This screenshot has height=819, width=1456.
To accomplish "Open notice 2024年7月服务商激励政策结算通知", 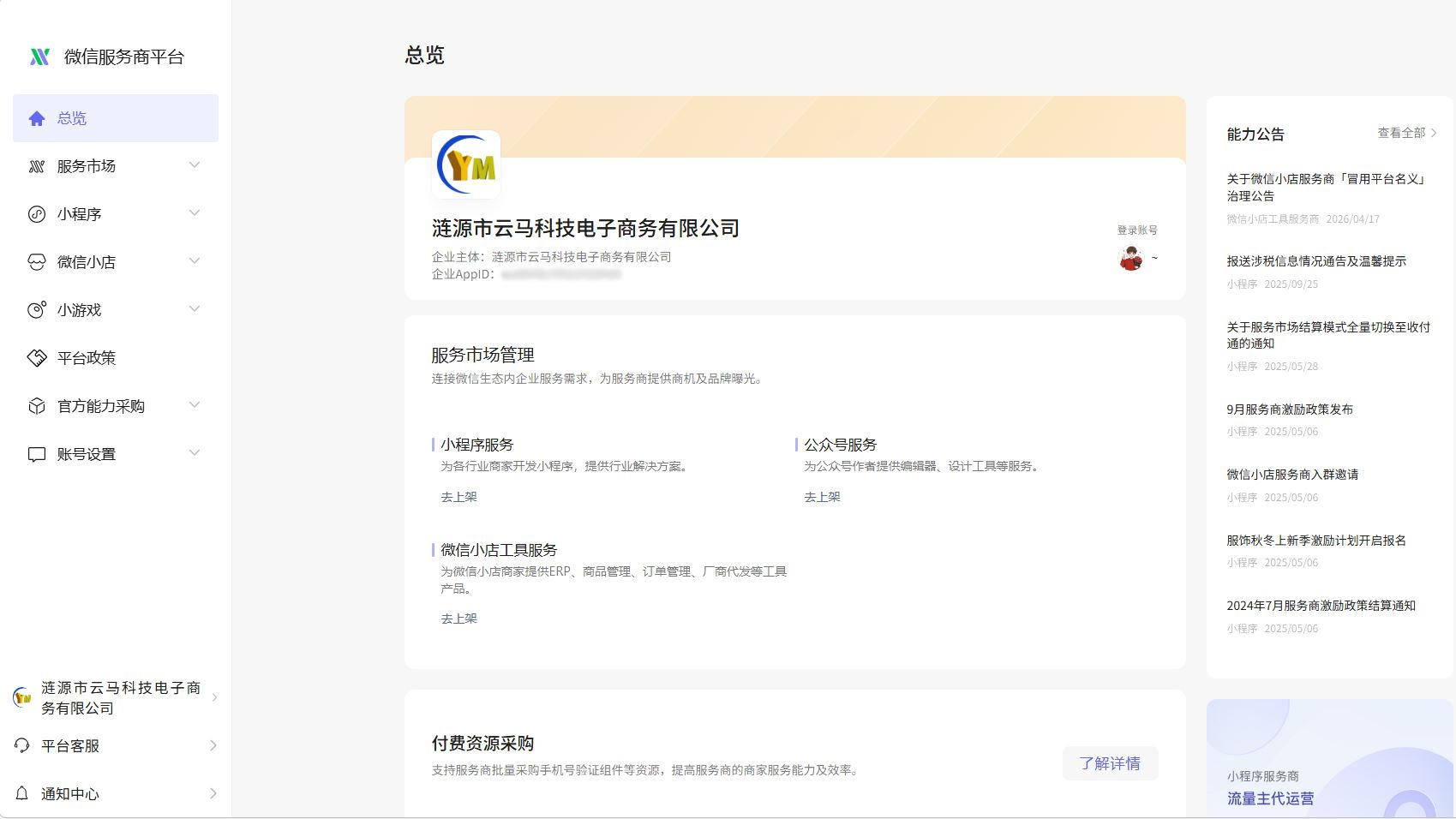I will click(1321, 606).
